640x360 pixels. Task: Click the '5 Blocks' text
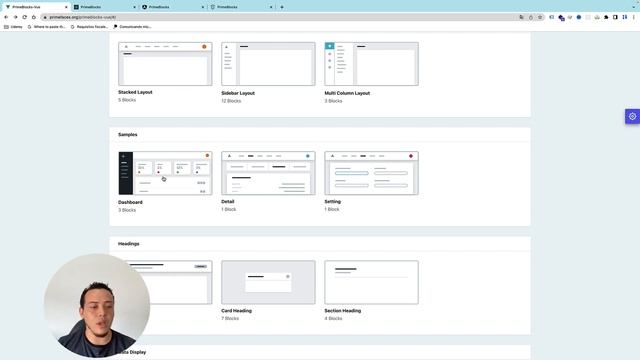coord(127,100)
